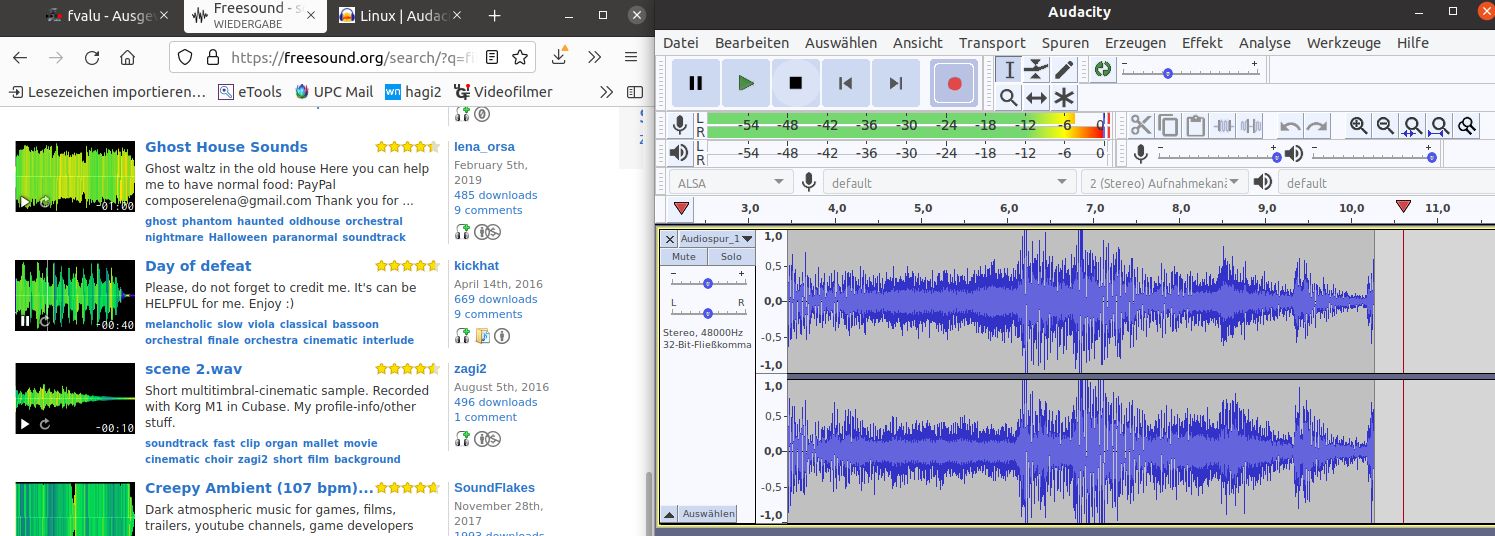Solo the Audiospur track

click(731, 257)
